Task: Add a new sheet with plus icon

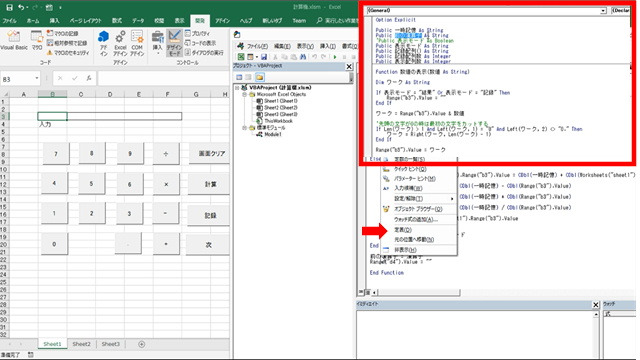Action: pos(142,344)
